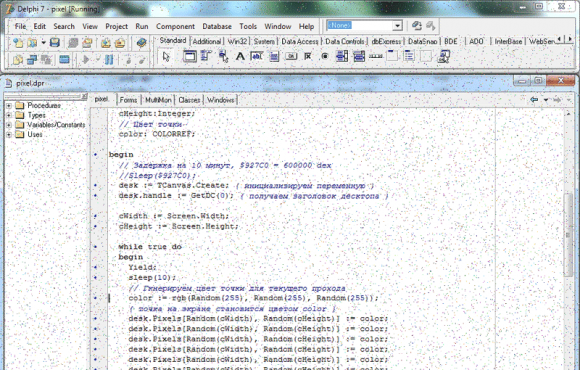Click the Help contents book icon
Viewport: 580px width, 370px height.
141,43
